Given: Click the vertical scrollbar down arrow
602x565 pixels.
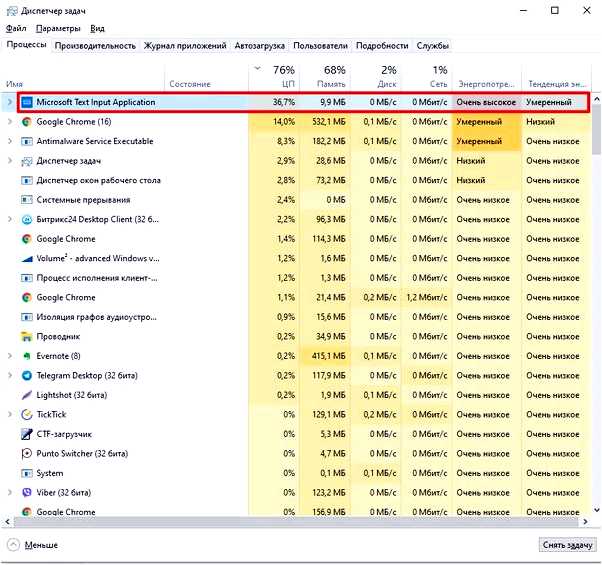Looking at the screenshot, I should (597, 510).
